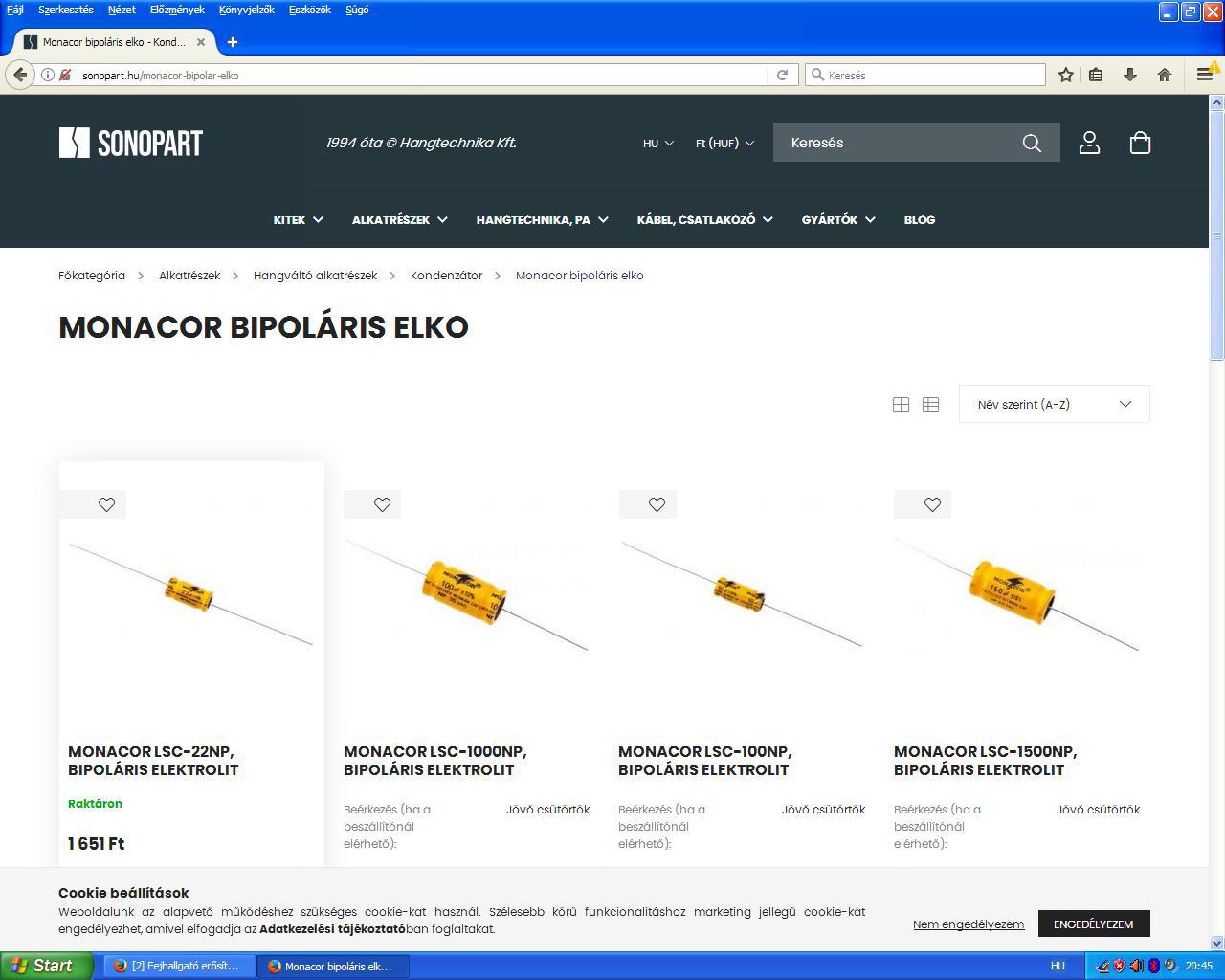Reload the page with the refresh icon
The image size is (1225, 980).
(782, 75)
